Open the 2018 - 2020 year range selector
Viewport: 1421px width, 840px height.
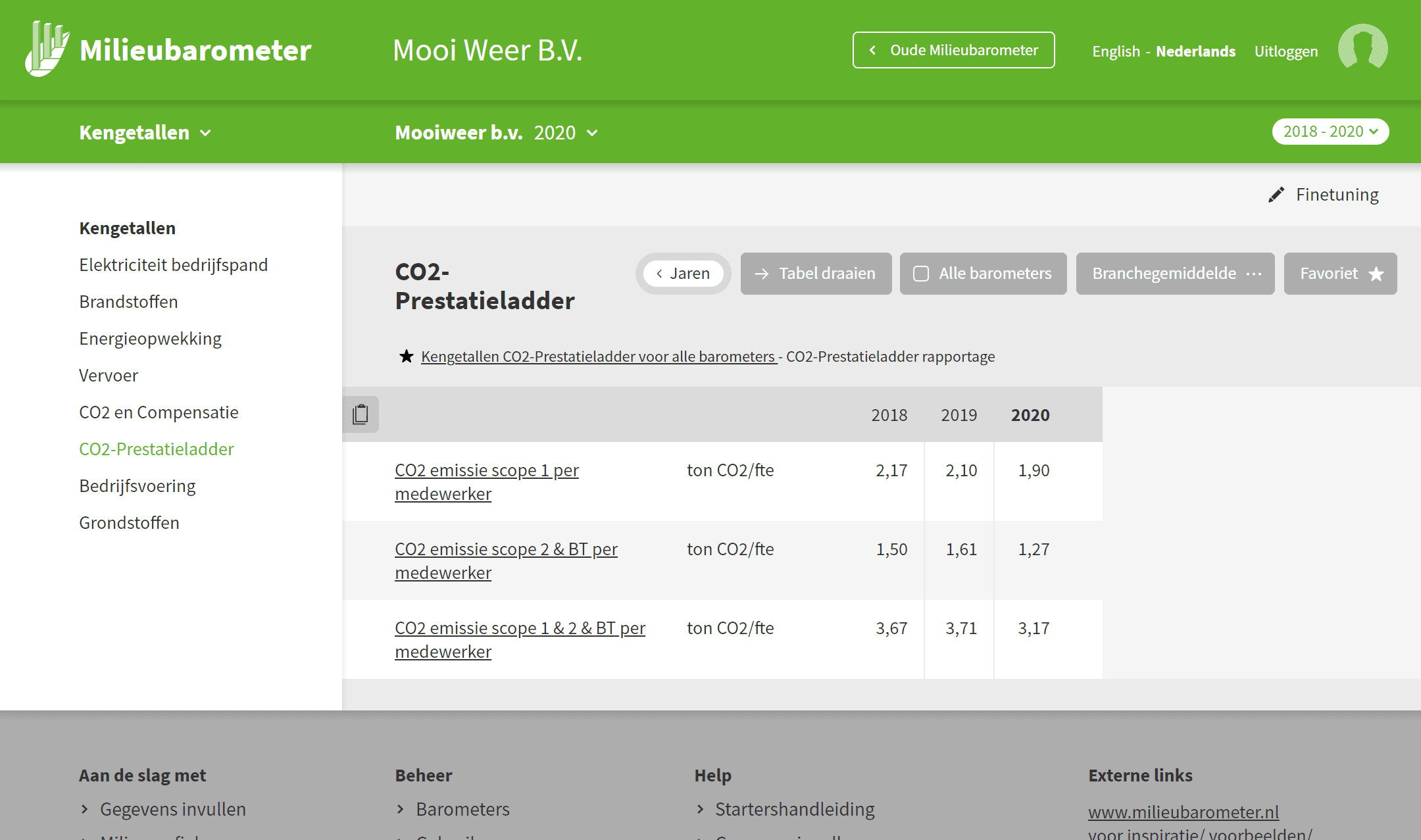click(1330, 132)
